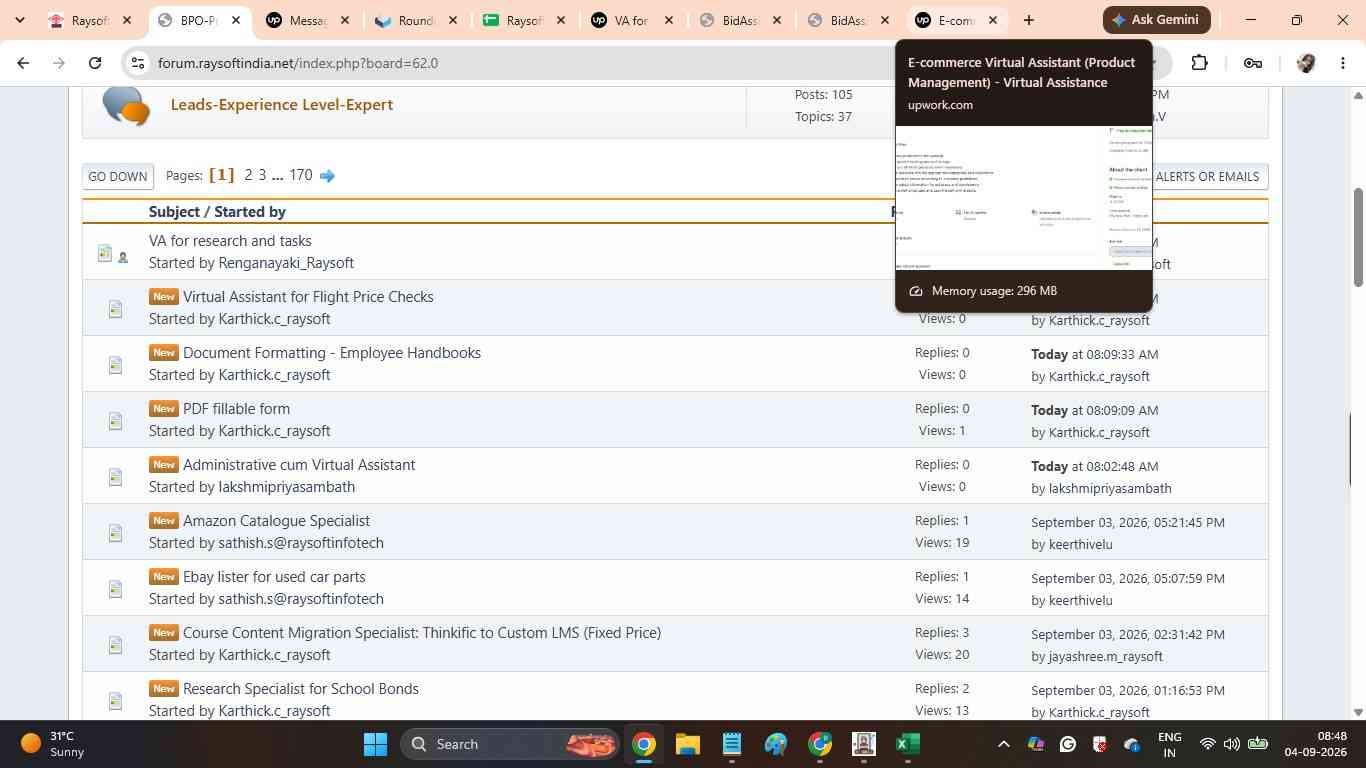Close the E-com tab

(x=992, y=20)
